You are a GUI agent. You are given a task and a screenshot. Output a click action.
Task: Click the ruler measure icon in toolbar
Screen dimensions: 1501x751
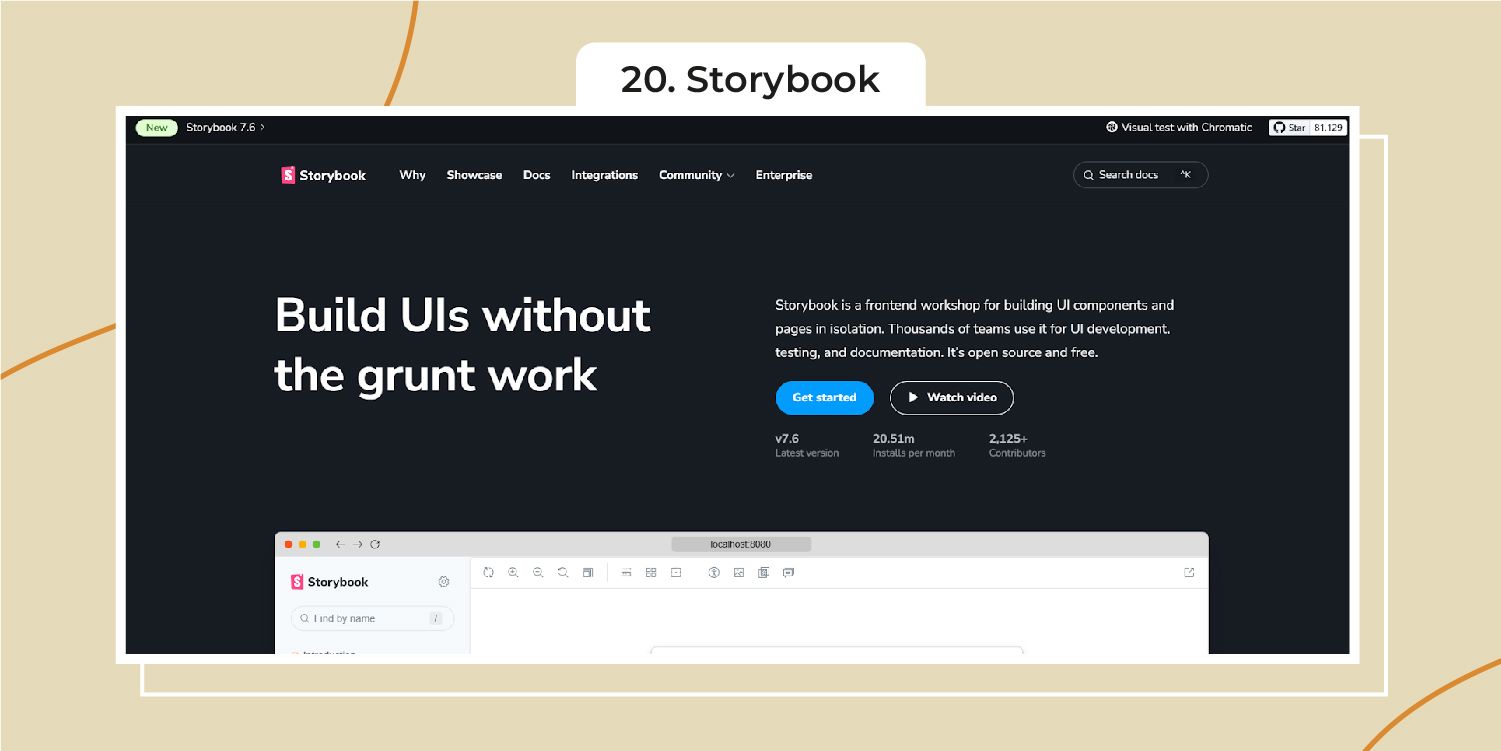coord(627,573)
